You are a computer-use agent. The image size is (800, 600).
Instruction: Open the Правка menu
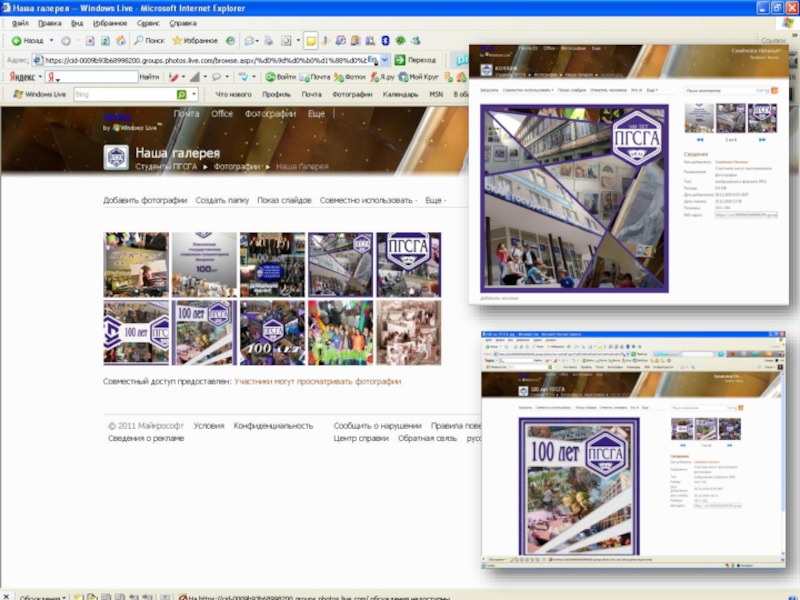point(49,23)
